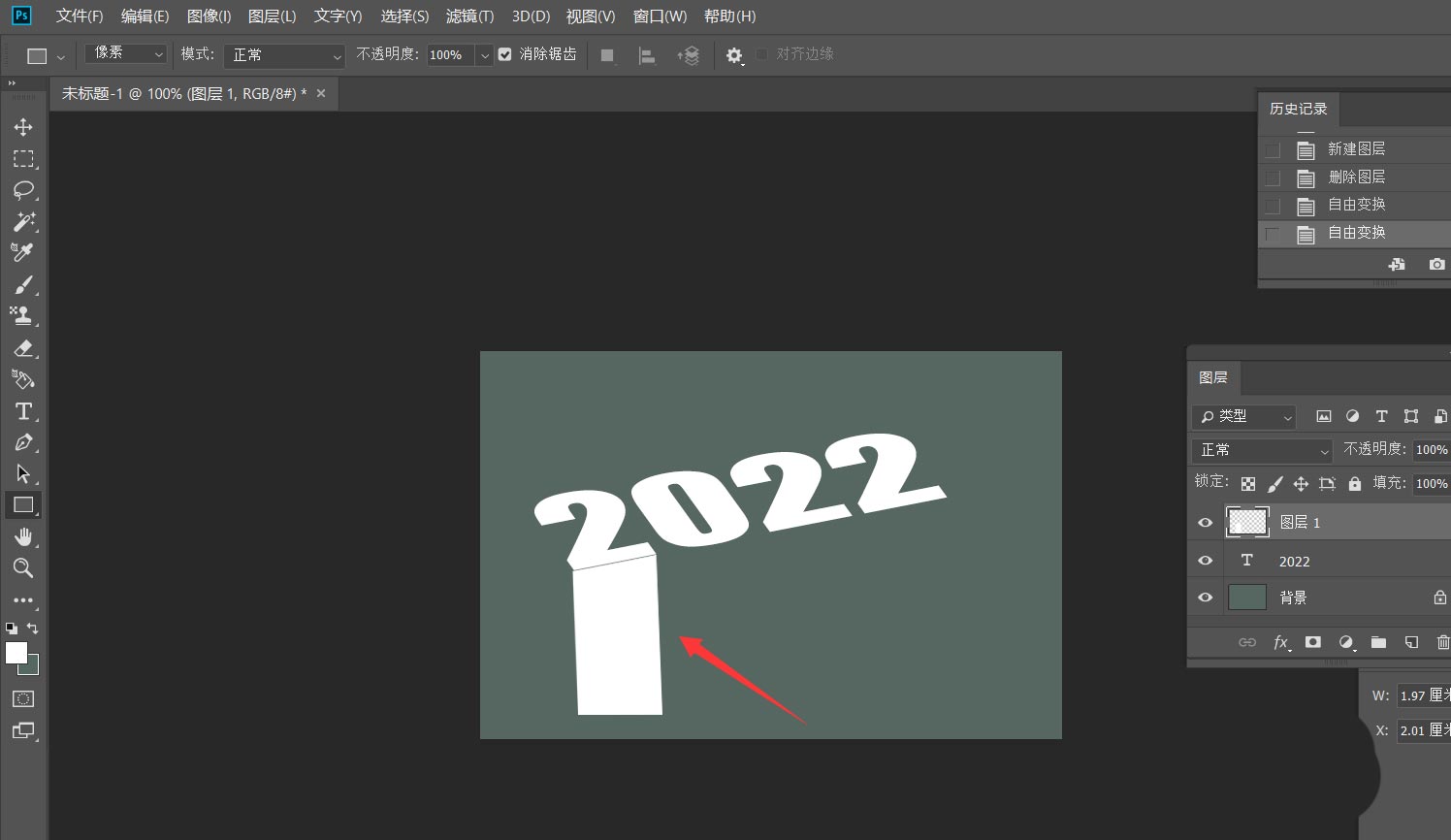The image size is (1451, 840).
Task: Select the Rectangular Marquee tool
Action: tap(23, 158)
